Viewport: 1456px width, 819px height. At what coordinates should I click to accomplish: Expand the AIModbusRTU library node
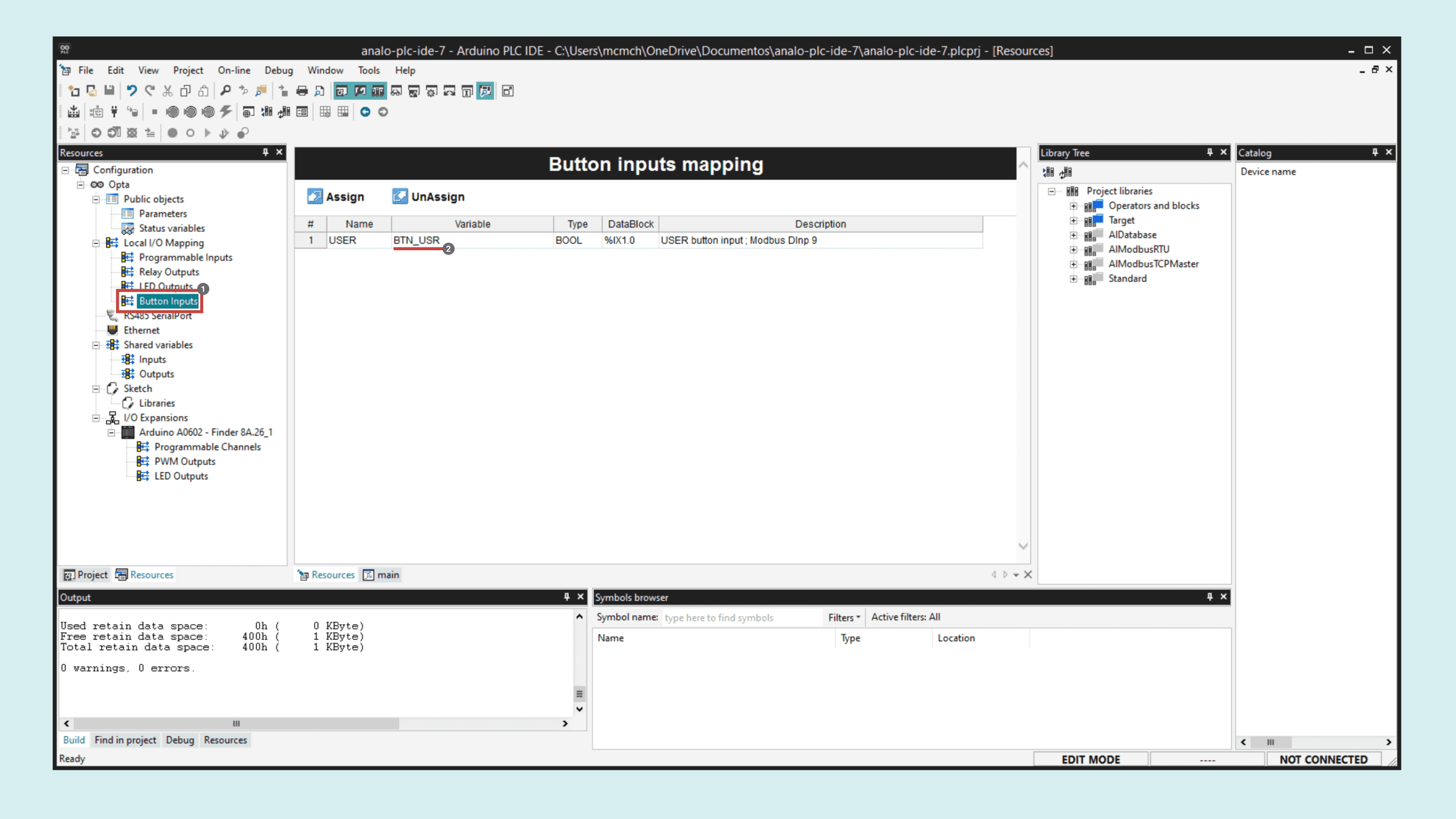tap(1073, 249)
